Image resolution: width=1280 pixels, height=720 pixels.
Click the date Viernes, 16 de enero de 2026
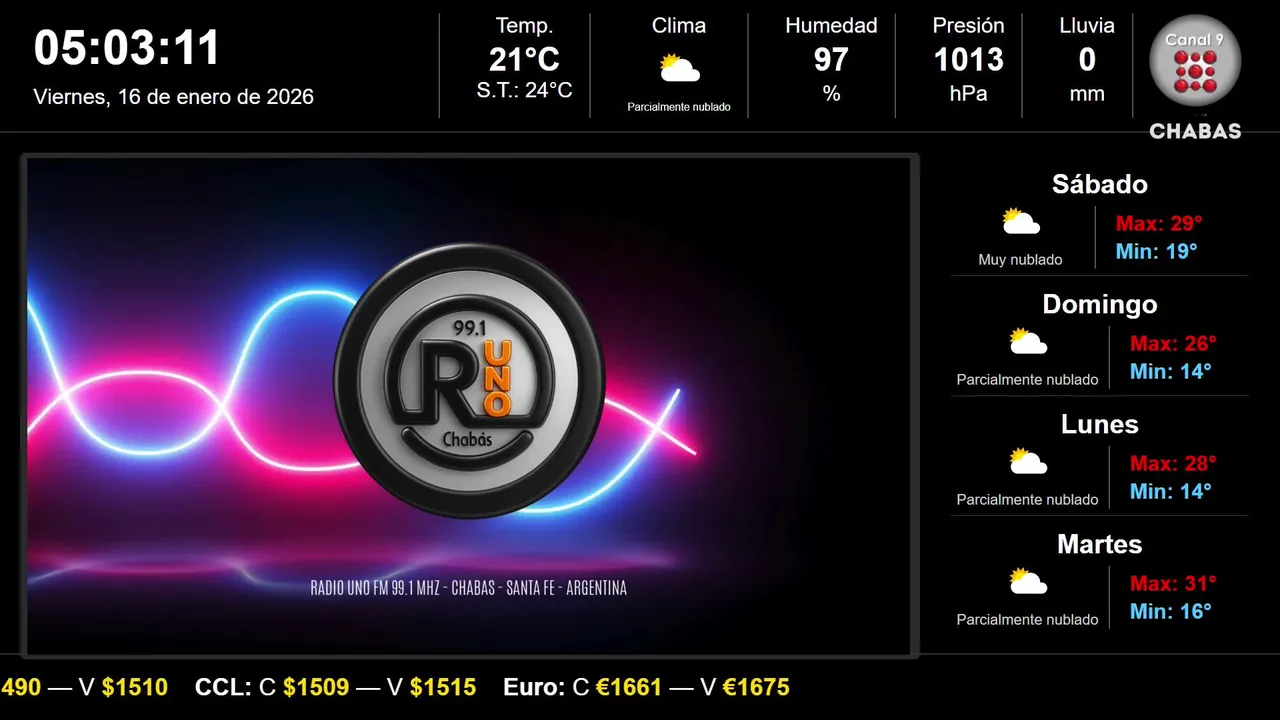click(174, 97)
